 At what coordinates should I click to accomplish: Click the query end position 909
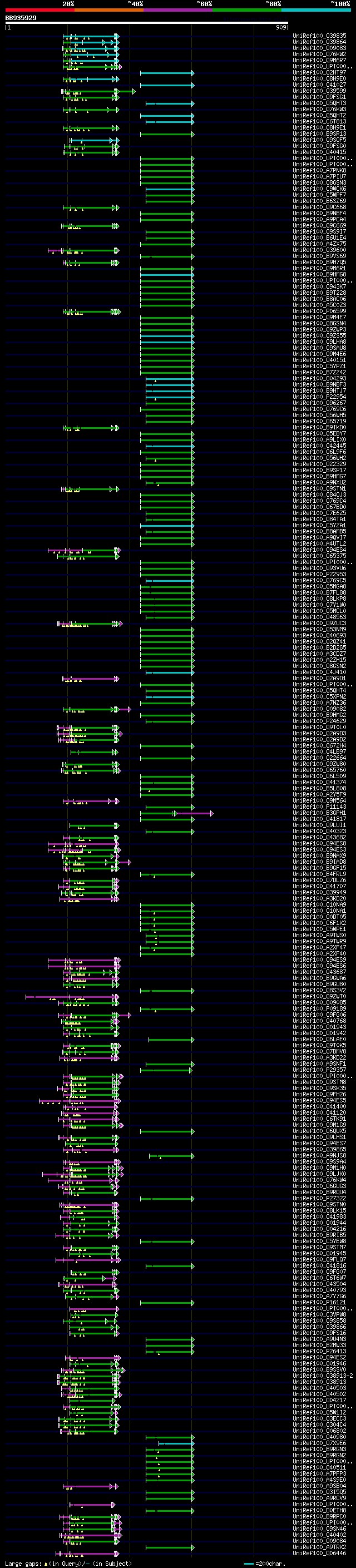(280, 27)
